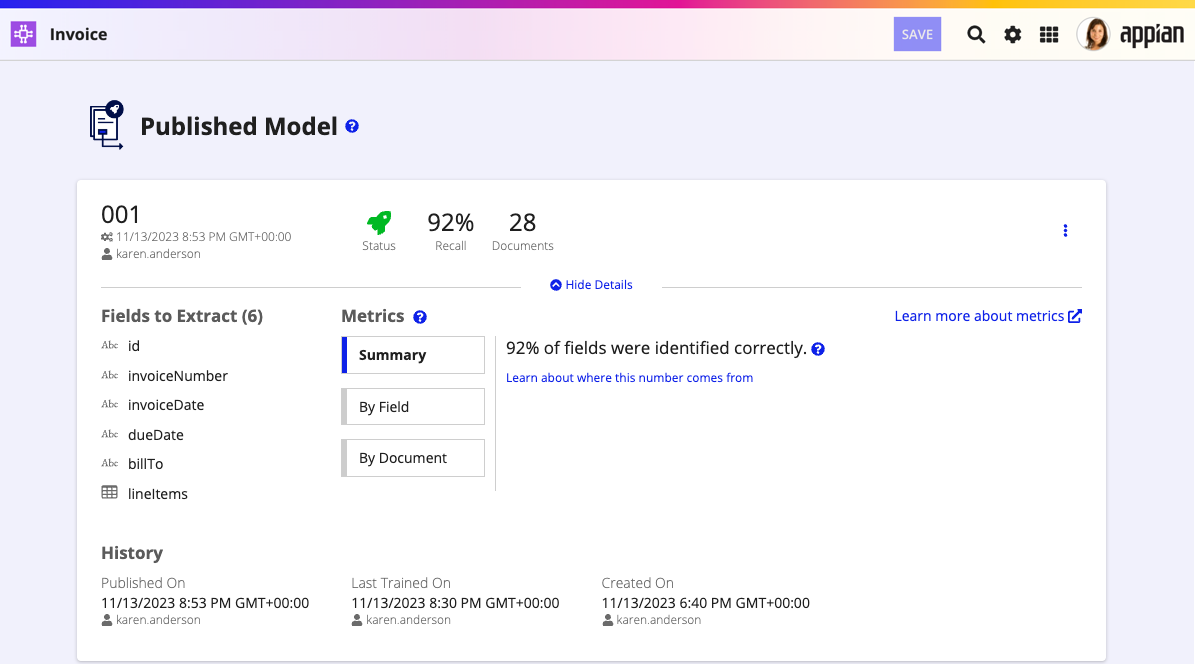The width and height of the screenshot is (1195, 664).
Task: Open Learn about where this number comes from
Action: coord(630,377)
